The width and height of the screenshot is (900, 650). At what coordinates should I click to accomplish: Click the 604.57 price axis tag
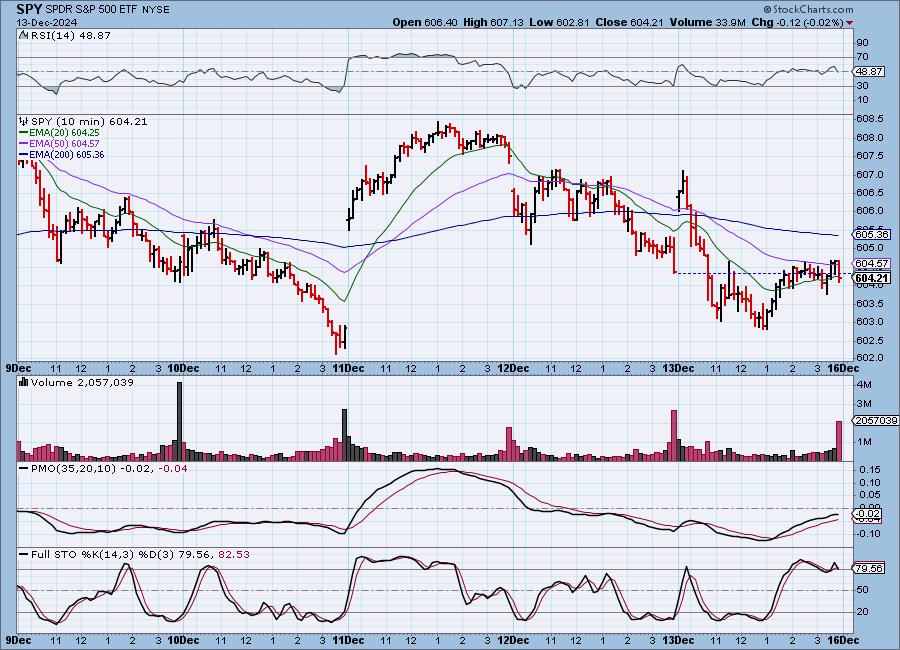pyautogui.click(x=871, y=264)
